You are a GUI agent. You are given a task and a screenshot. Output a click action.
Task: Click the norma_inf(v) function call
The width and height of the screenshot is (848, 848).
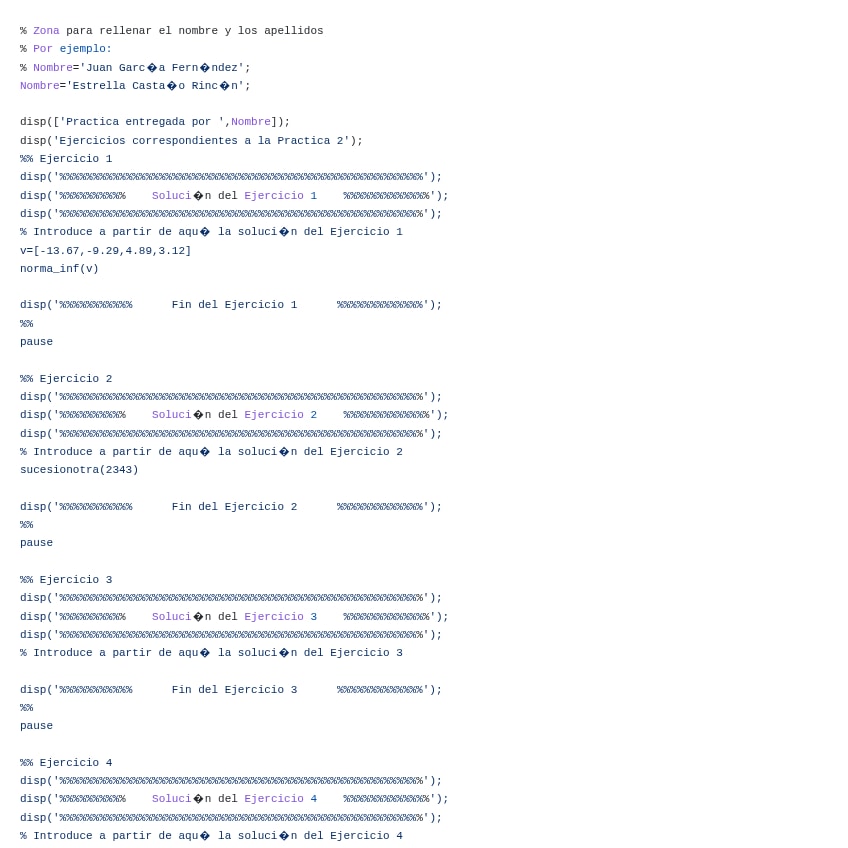(x=59, y=269)
